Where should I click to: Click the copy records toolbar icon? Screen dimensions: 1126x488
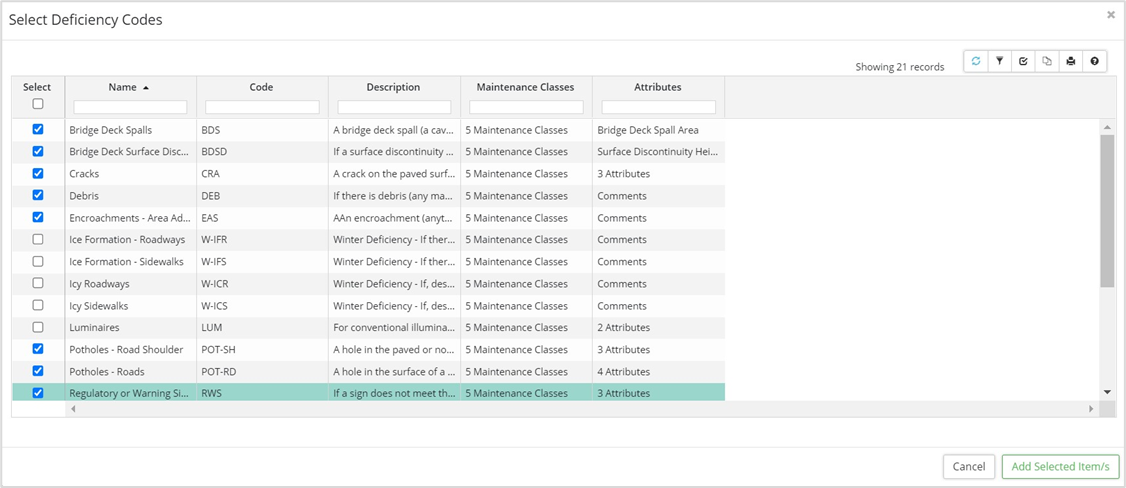(x=1046, y=62)
